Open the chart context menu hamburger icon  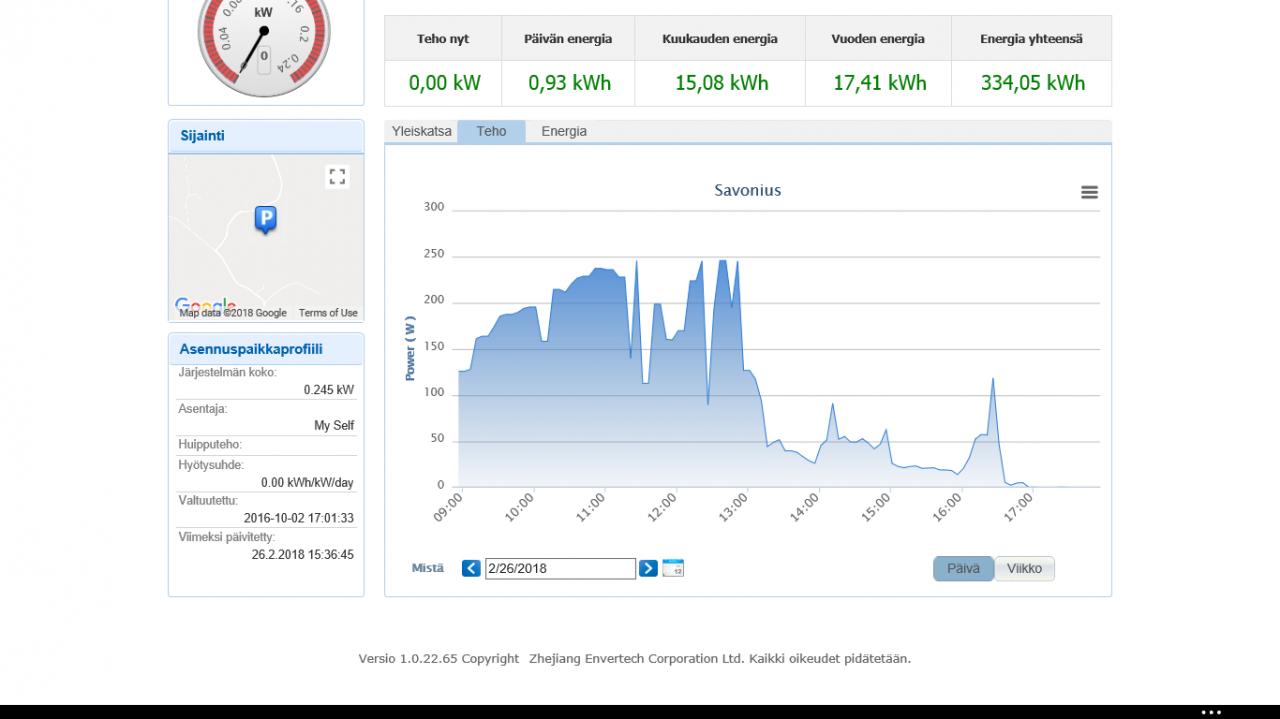tap(1089, 192)
